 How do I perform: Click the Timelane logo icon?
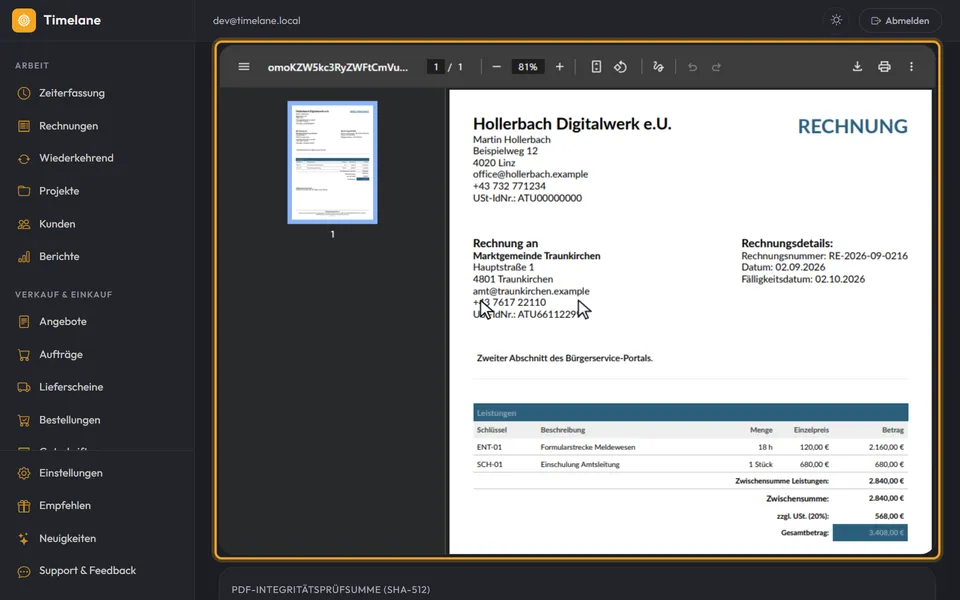coord(24,20)
